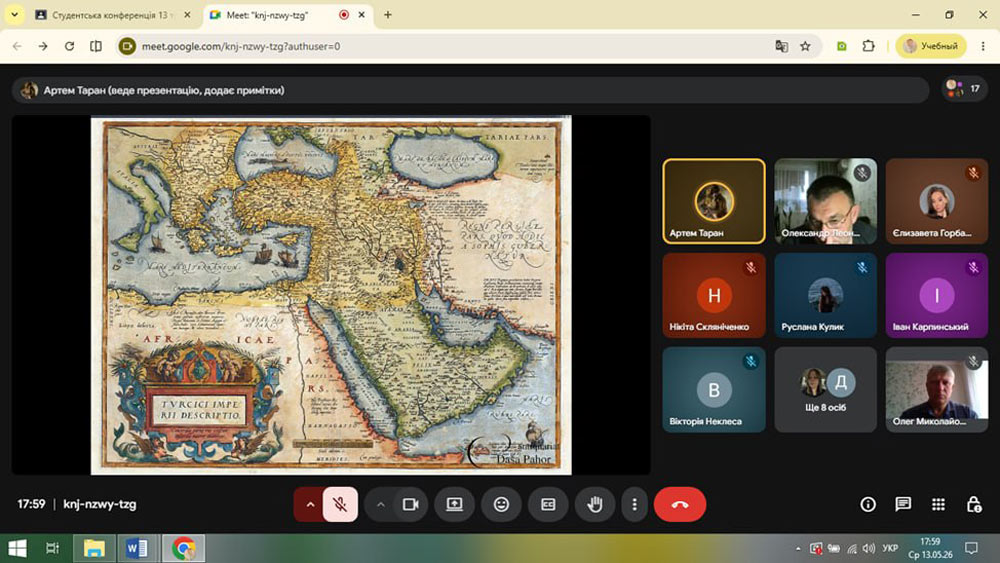Select Руслана Кулик participant tile
The height and width of the screenshot is (563, 1000).
pos(825,295)
